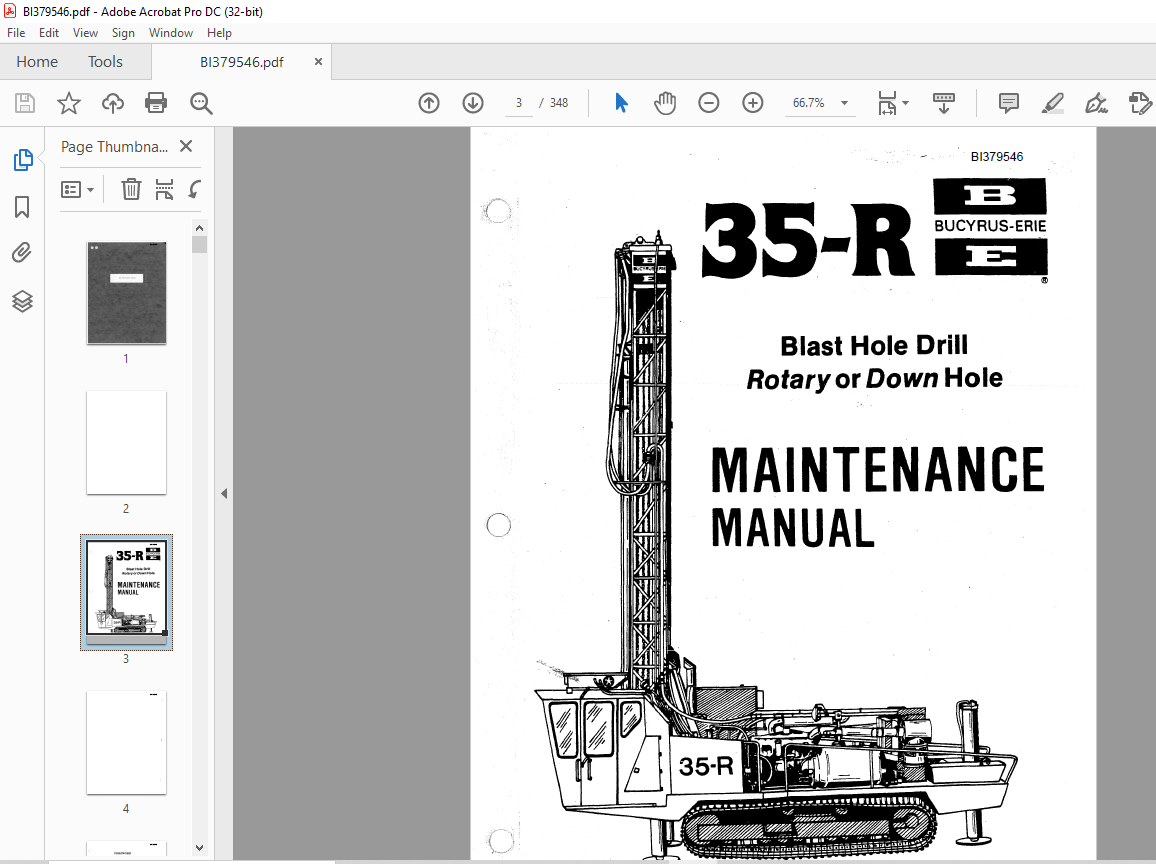Save the file using the floppy disk icon
This screenshot has height=864, width=1156.
click(x=25, y=103)
